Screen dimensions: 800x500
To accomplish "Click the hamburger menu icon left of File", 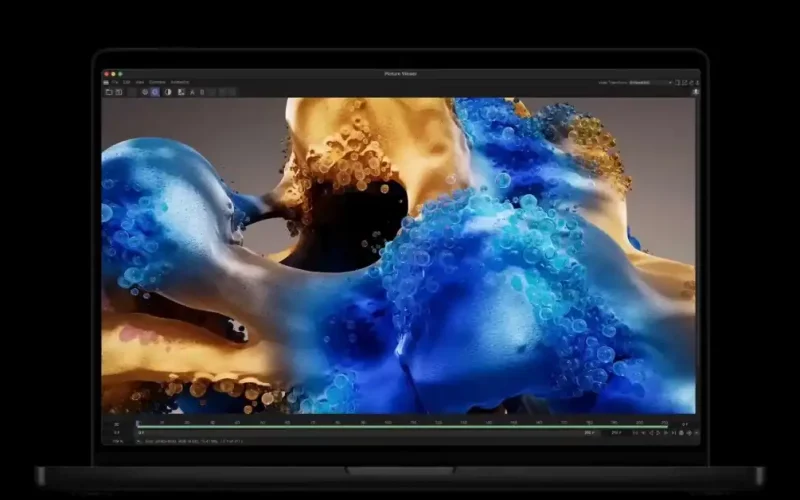I will pyautogui.click(x=106, y=82).
